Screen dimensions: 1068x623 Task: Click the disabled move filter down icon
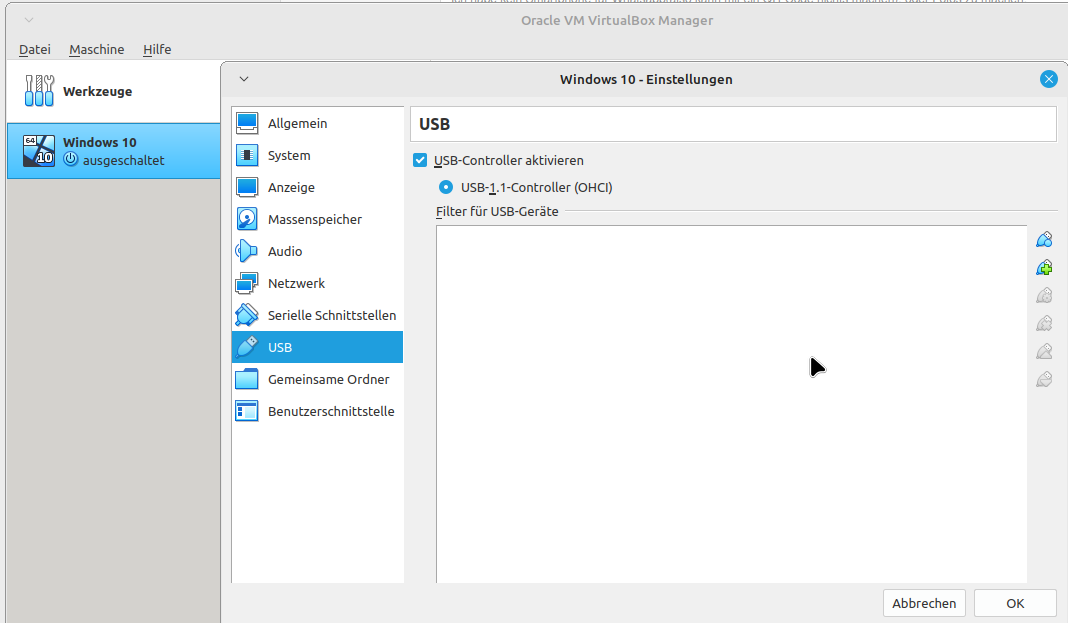pyautogui.click(x=1043, y=379)
